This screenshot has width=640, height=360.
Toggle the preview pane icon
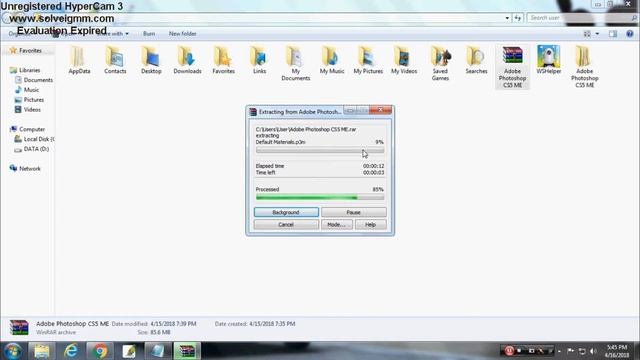613,34
